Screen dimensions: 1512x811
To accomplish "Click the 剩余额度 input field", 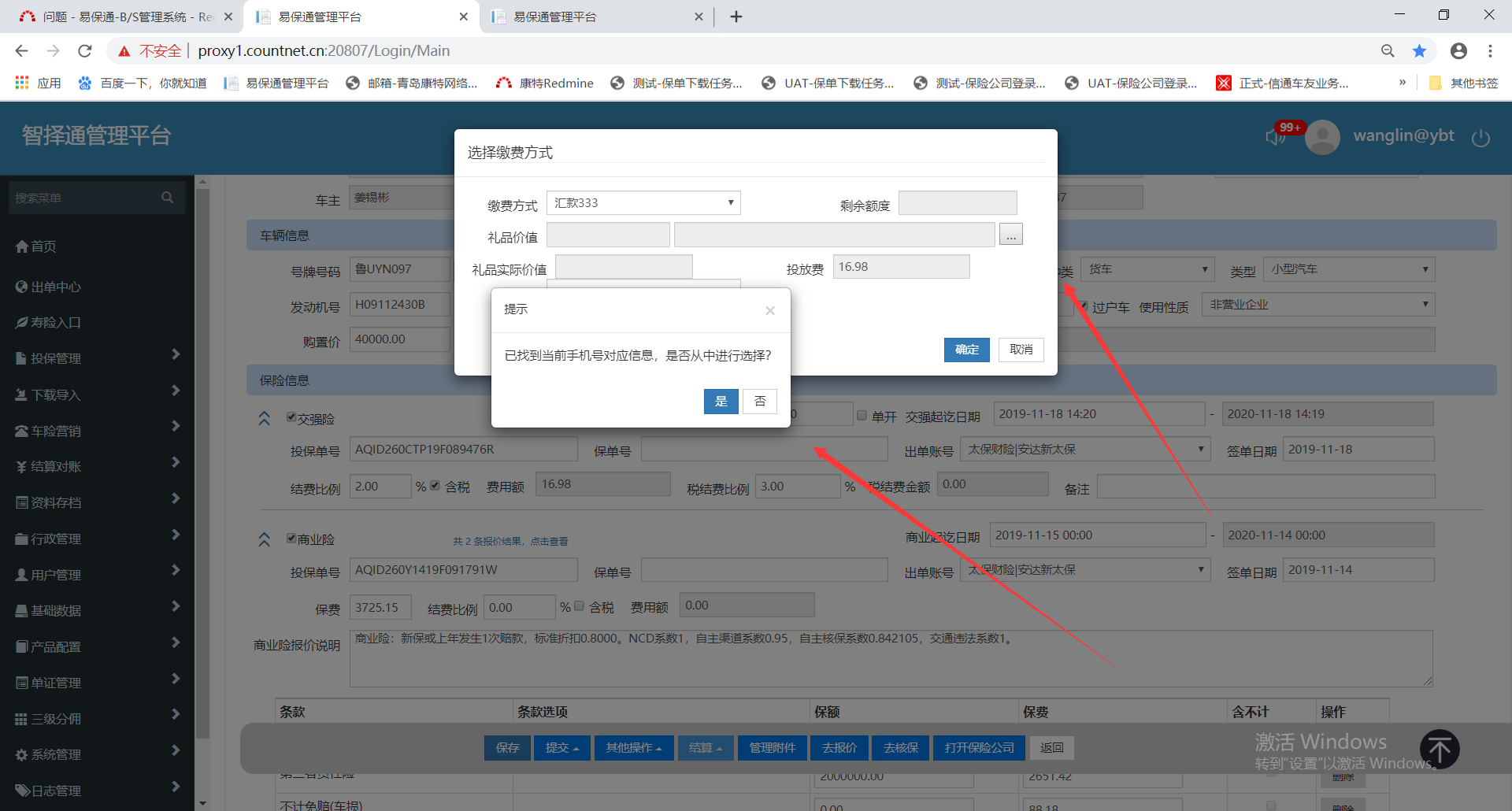I will click(x=958, y=203).
